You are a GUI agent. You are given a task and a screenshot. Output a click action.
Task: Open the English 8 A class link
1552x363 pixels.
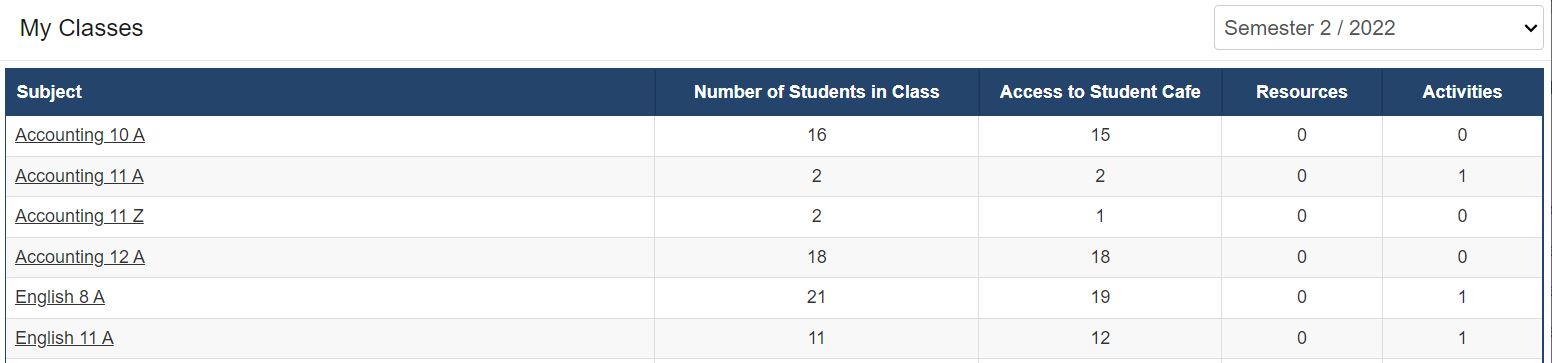[60, 297]
